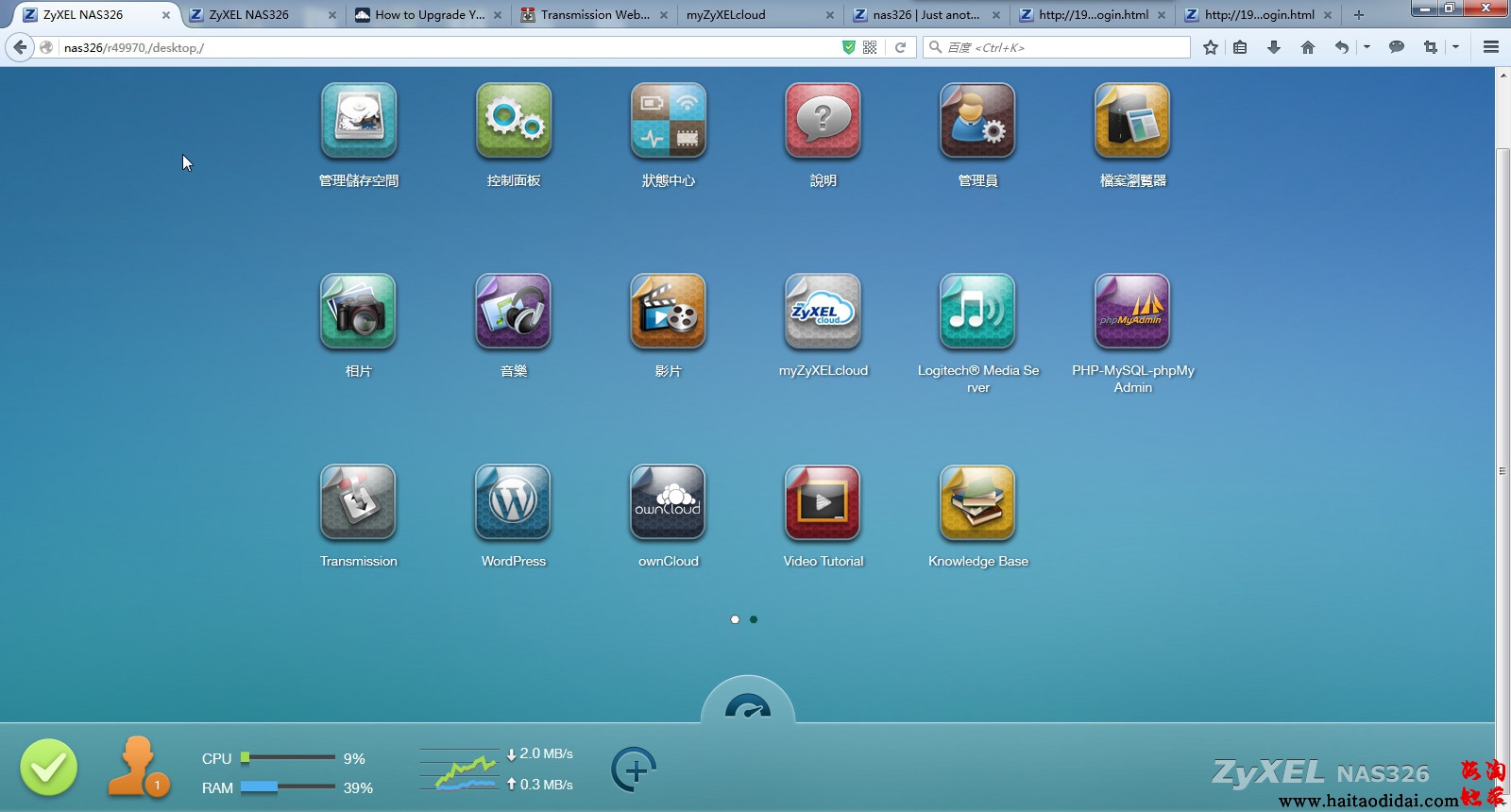The width and height of the screenshot is (1511, 812).
Task: Click the plus button in status bar
Action: tap(634, 770)
